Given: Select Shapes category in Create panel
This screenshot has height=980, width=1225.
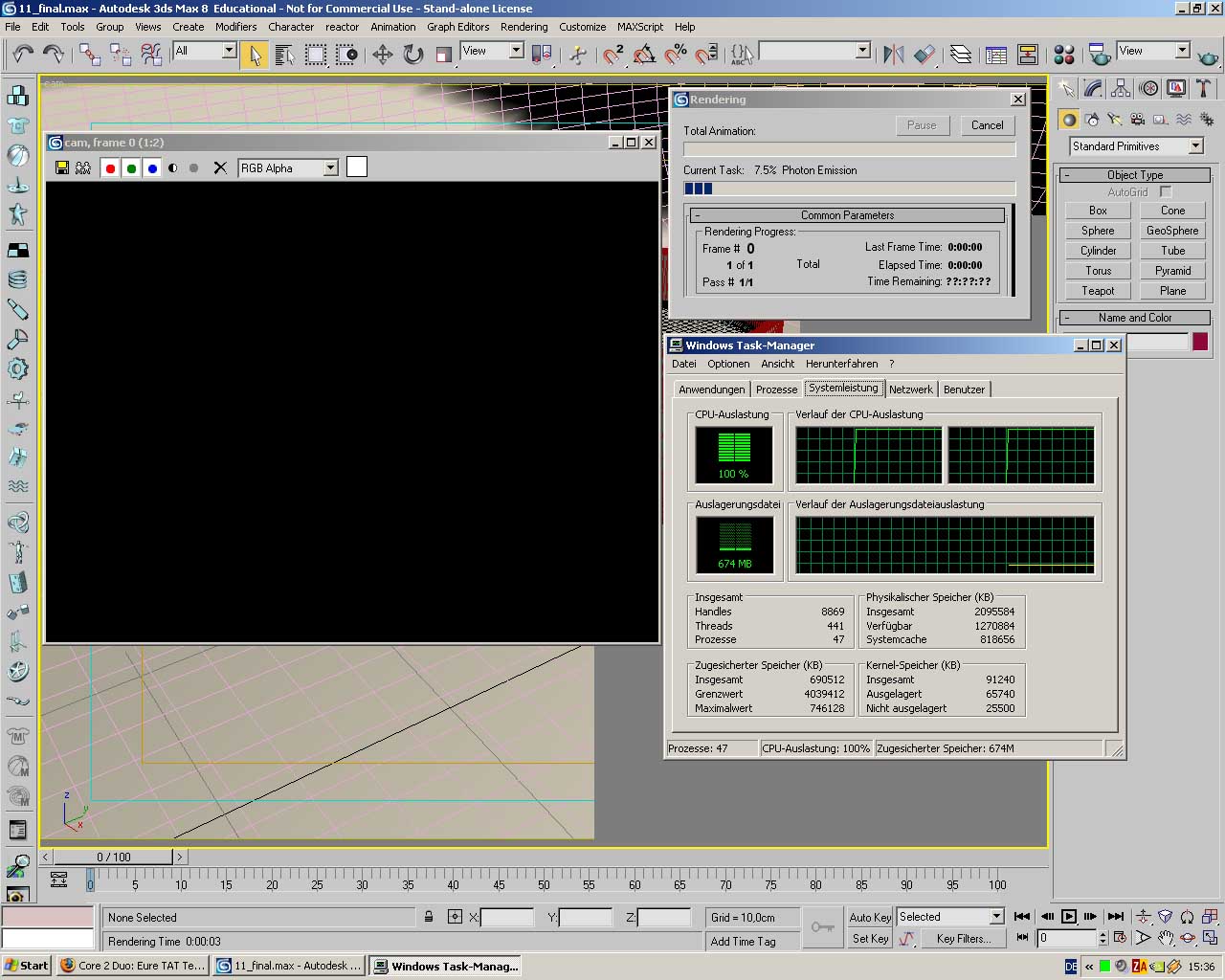Looking at the screenshot, I should coord(1091,120).
